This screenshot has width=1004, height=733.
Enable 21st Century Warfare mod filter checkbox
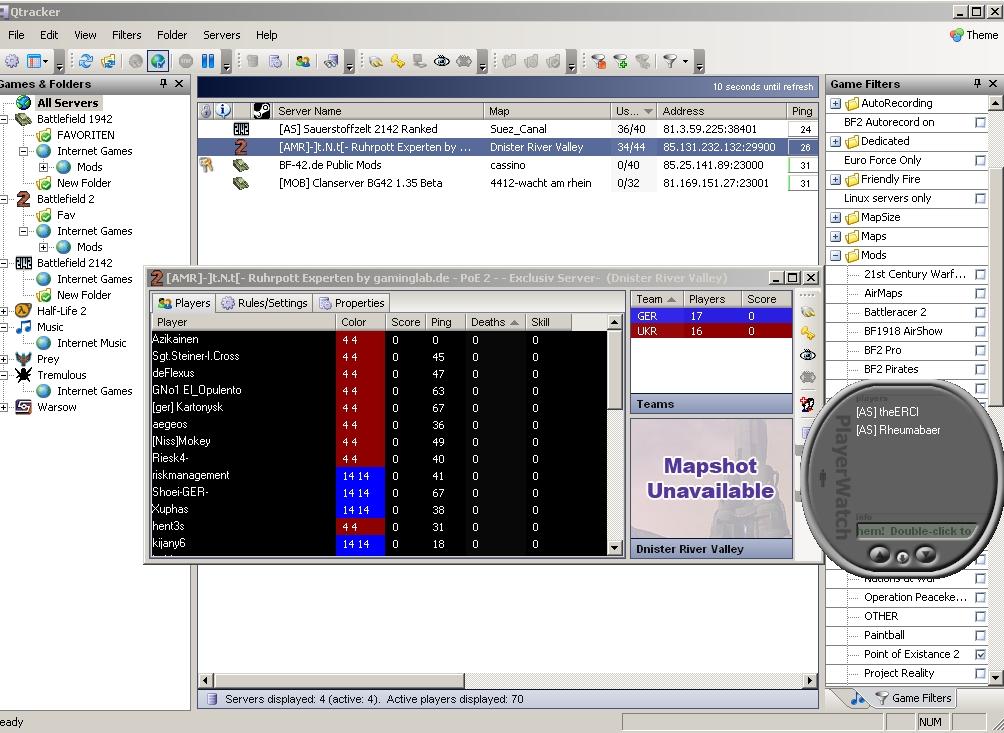coord(980,274)
